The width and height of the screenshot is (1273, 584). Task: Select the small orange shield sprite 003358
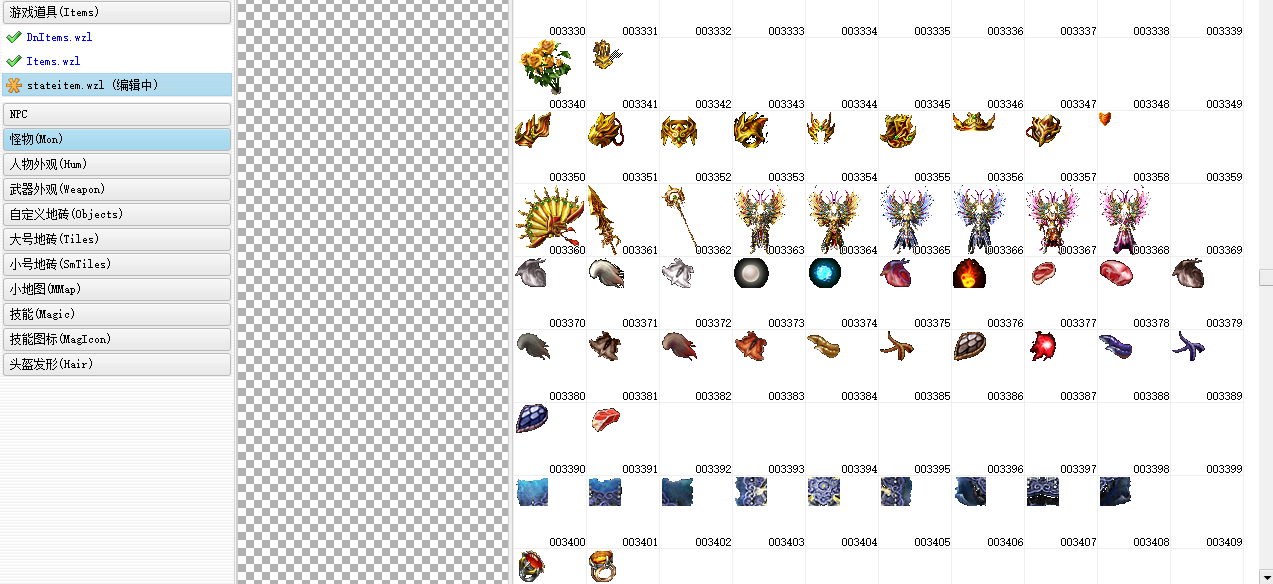point(1105,119)
